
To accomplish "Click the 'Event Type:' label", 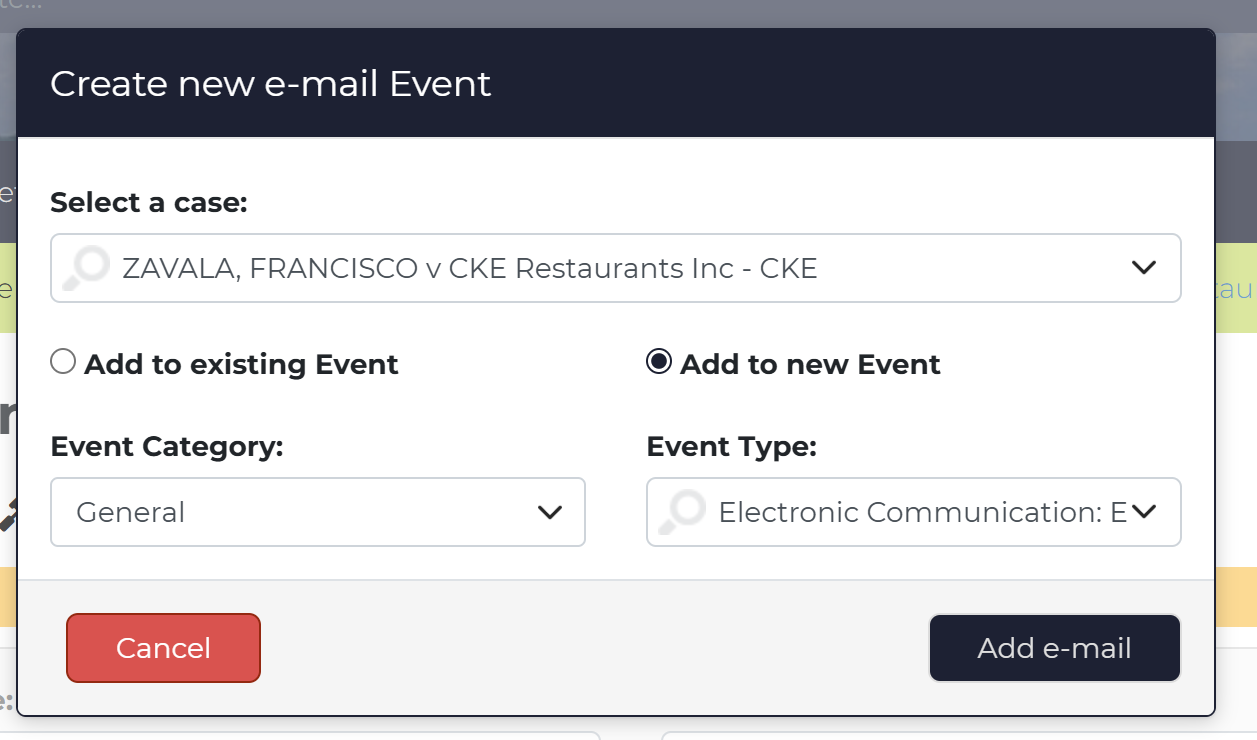I will pyautogui.click(x=732, y=447).
